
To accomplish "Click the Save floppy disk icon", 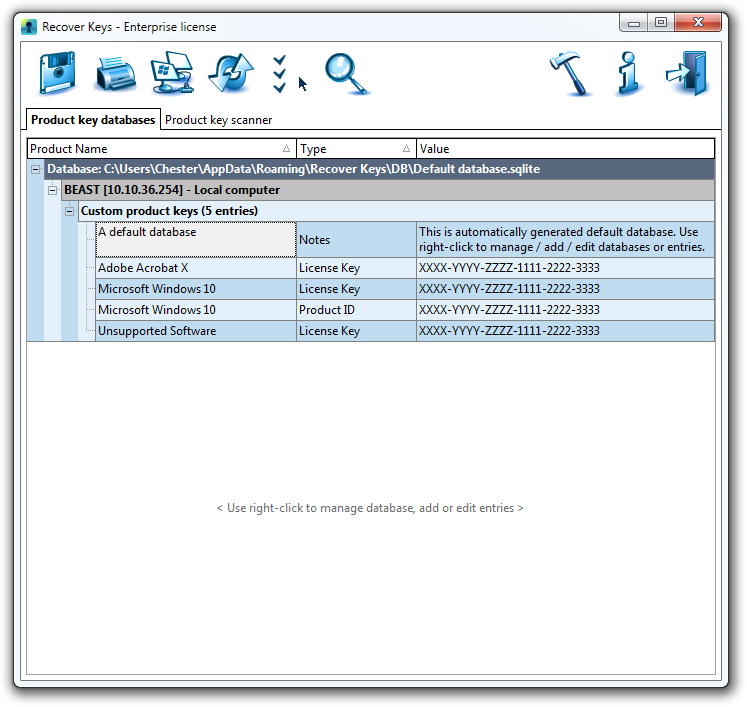I will tap(57, 73).
